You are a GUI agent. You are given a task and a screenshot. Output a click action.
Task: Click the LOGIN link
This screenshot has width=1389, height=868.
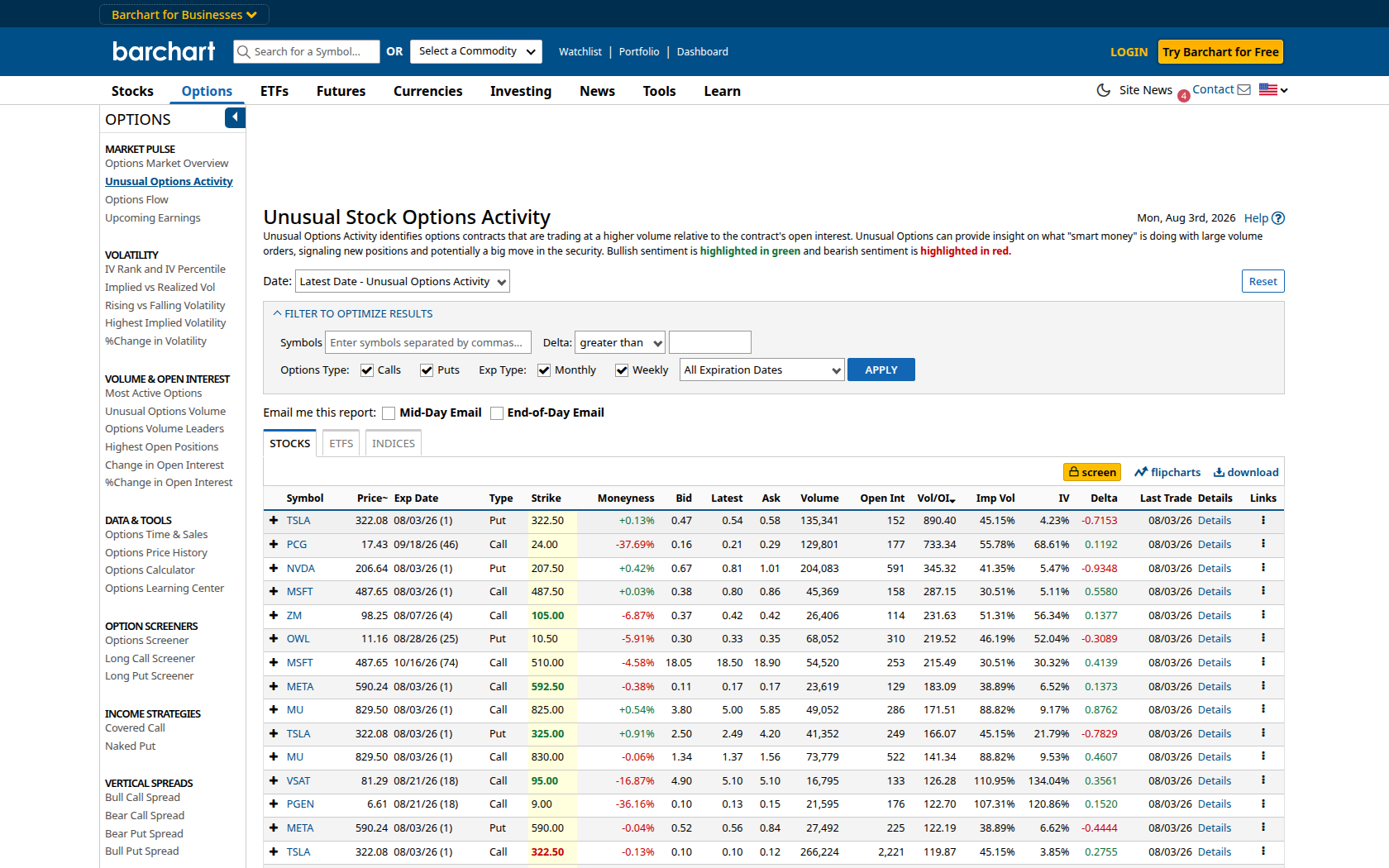click(1129, 52)
